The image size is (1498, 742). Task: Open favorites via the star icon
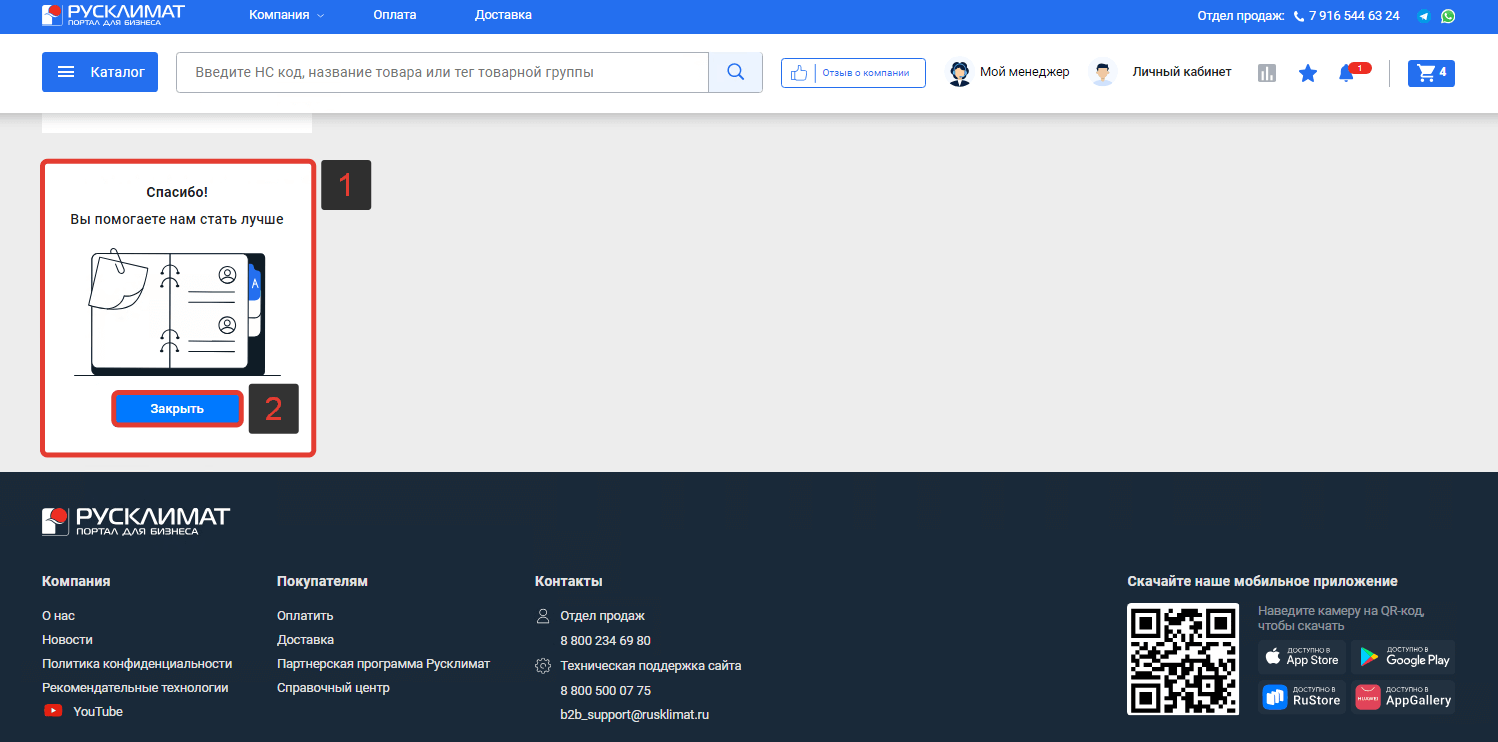coord(1307,73)
